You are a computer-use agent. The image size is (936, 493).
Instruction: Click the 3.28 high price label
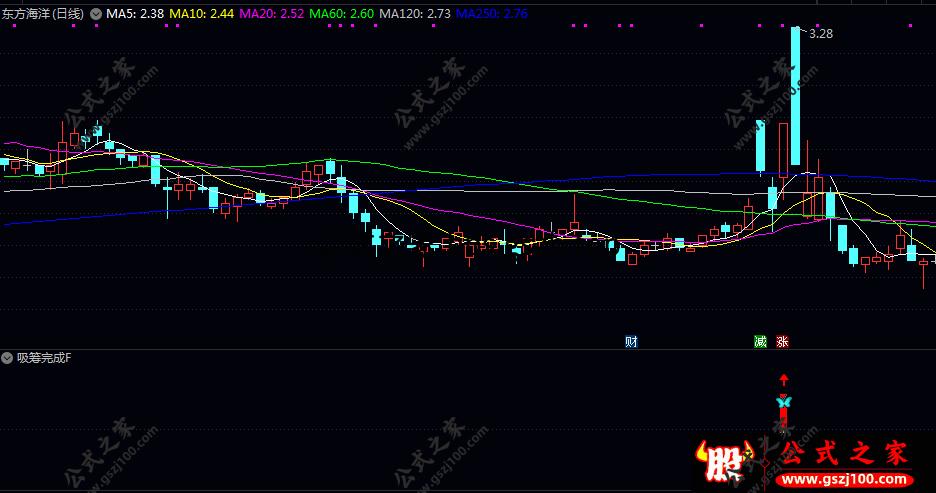pyautogui.click(x=821, y=34)
